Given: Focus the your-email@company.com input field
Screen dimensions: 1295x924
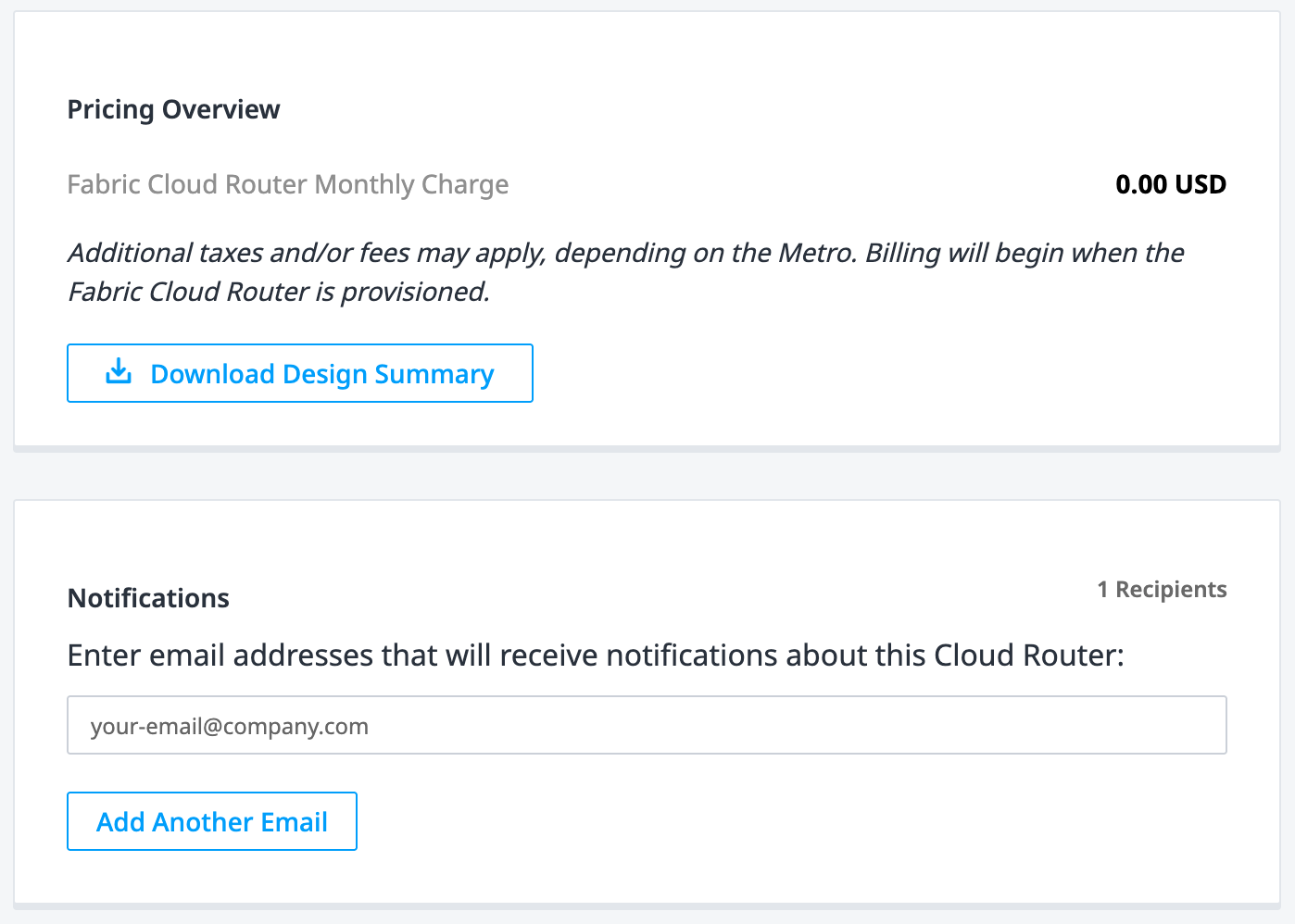Looking at the screenshot, I should tap(647, 725).
